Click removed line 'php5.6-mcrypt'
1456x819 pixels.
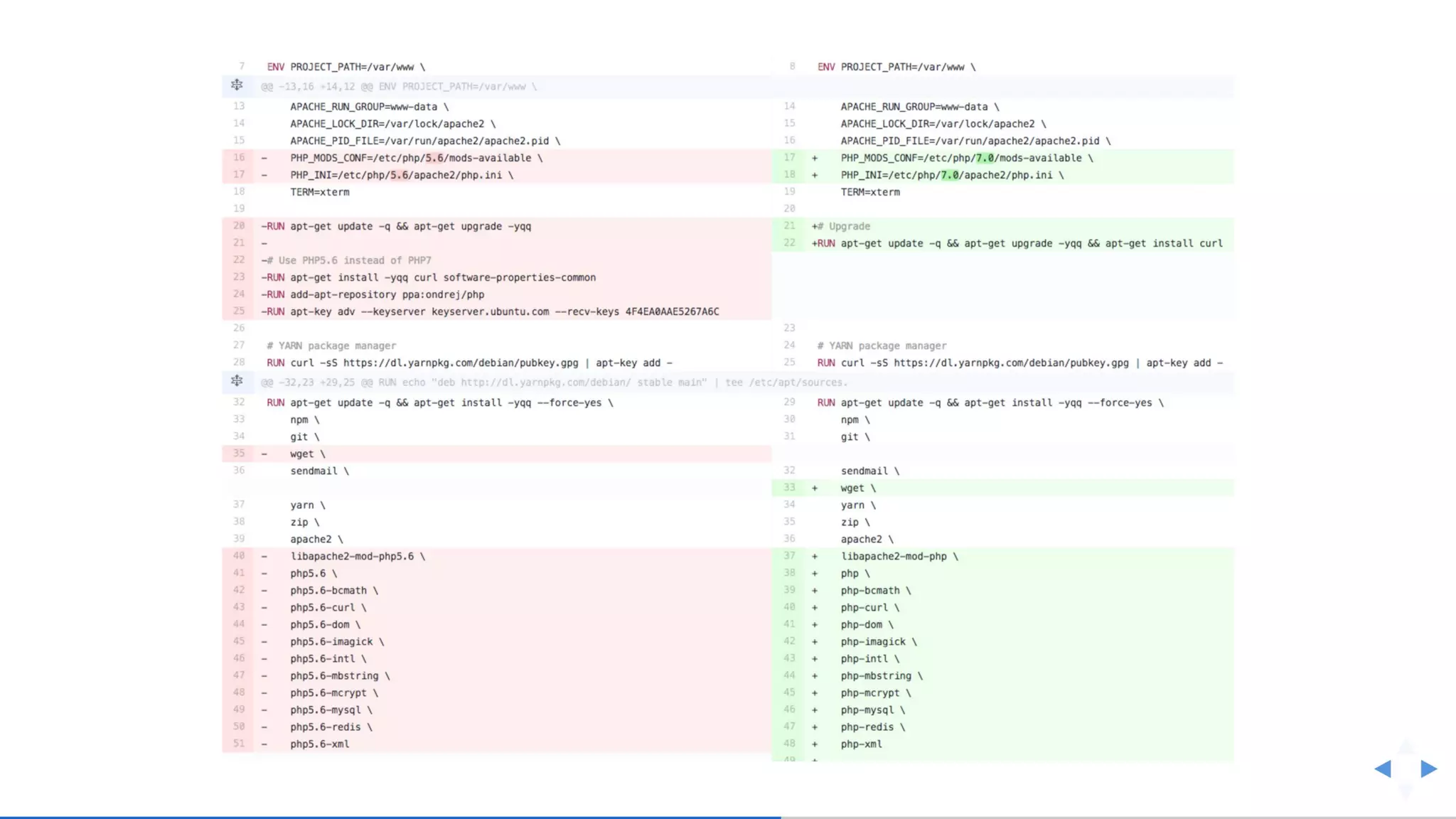(x=497, y=692)
